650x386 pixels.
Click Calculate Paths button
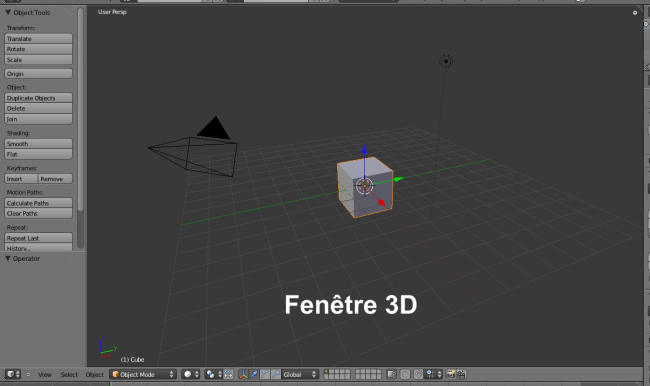(39, 203)
